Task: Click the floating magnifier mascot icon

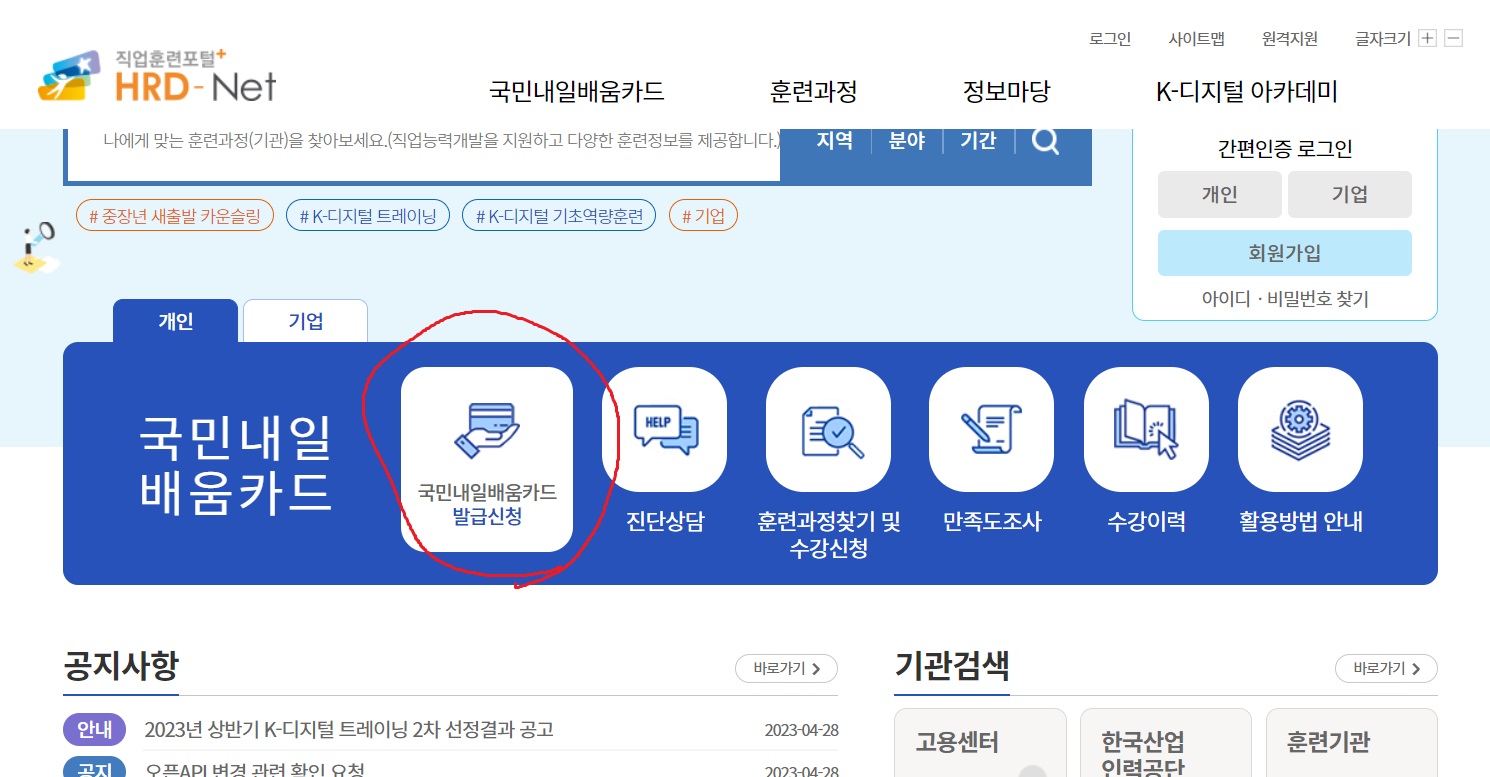Action: coord(36,248)
